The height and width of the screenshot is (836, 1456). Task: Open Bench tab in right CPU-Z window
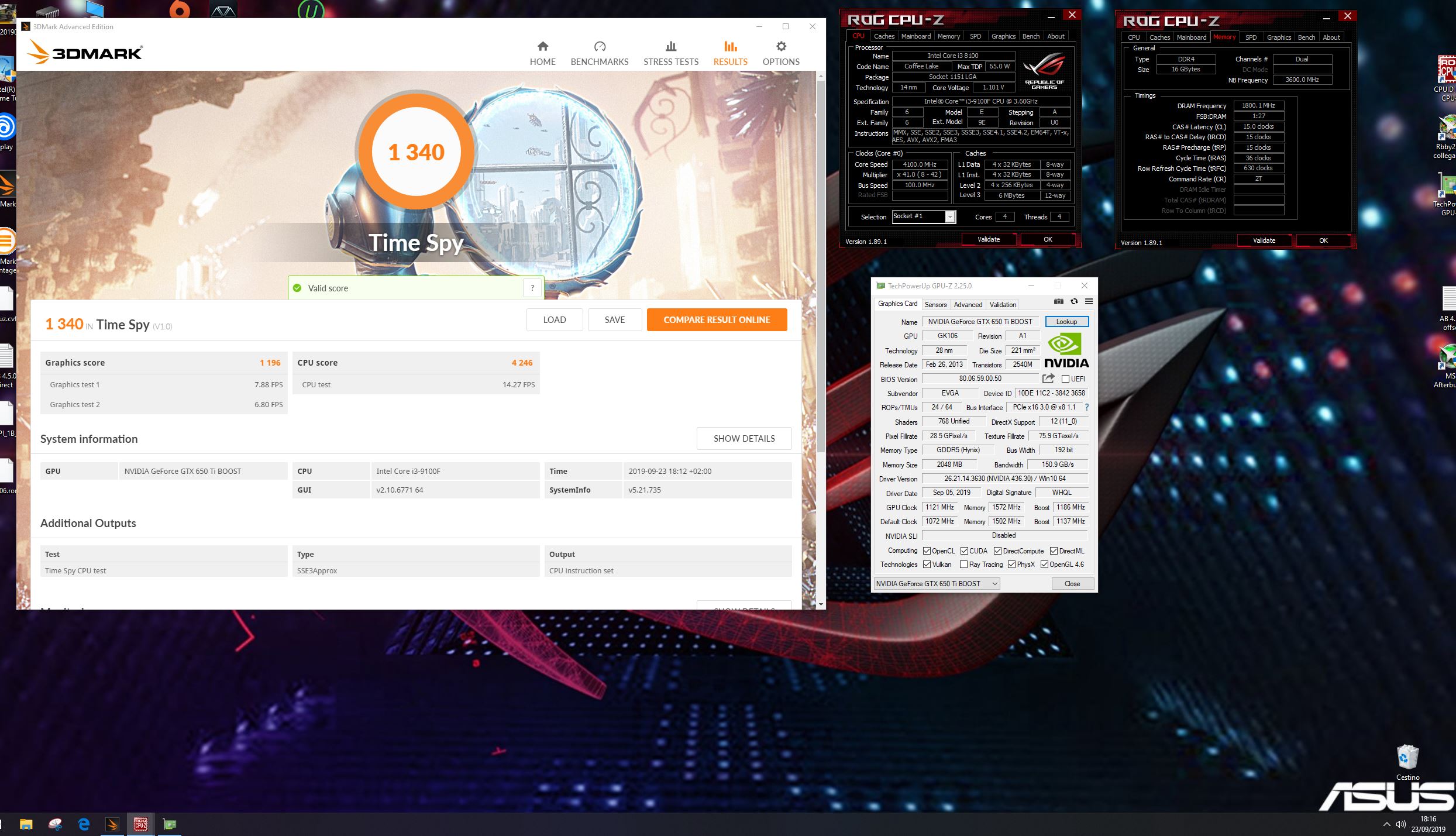[1306, 37]
